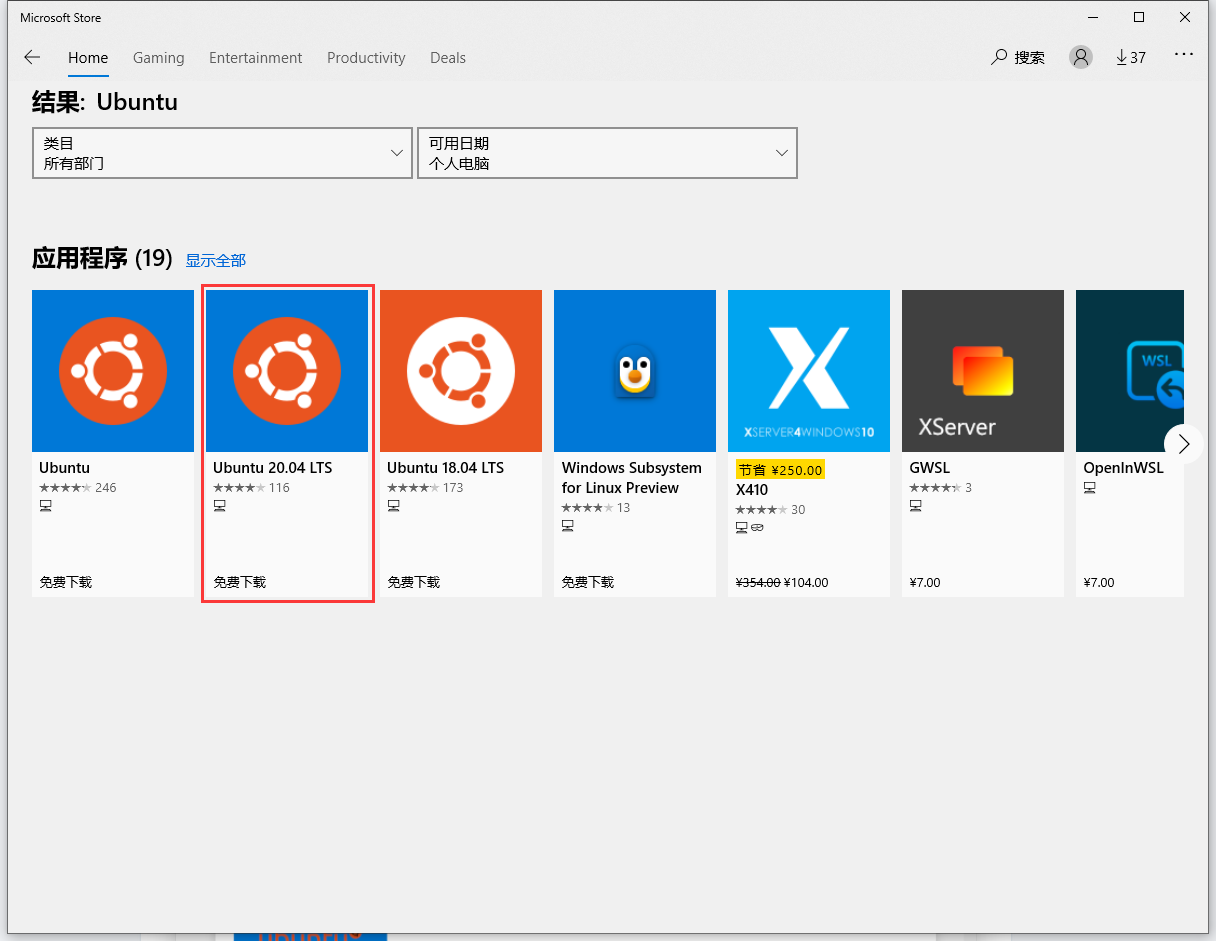Click the Ubuntu 20.04 LTS title
1216x941 pixels.
[x=272, y=468]
